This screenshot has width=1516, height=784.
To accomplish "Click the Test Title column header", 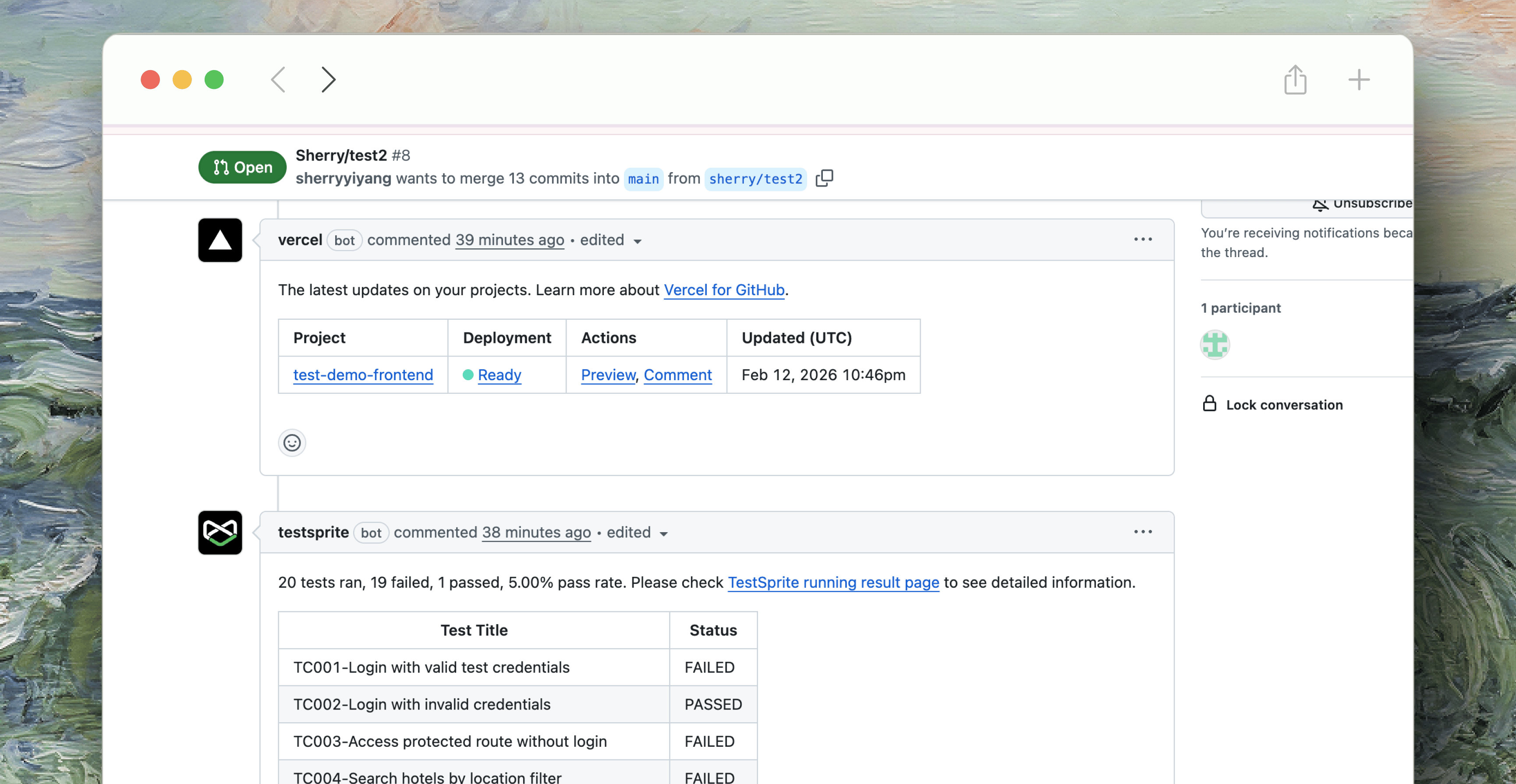I will [474, 630].
